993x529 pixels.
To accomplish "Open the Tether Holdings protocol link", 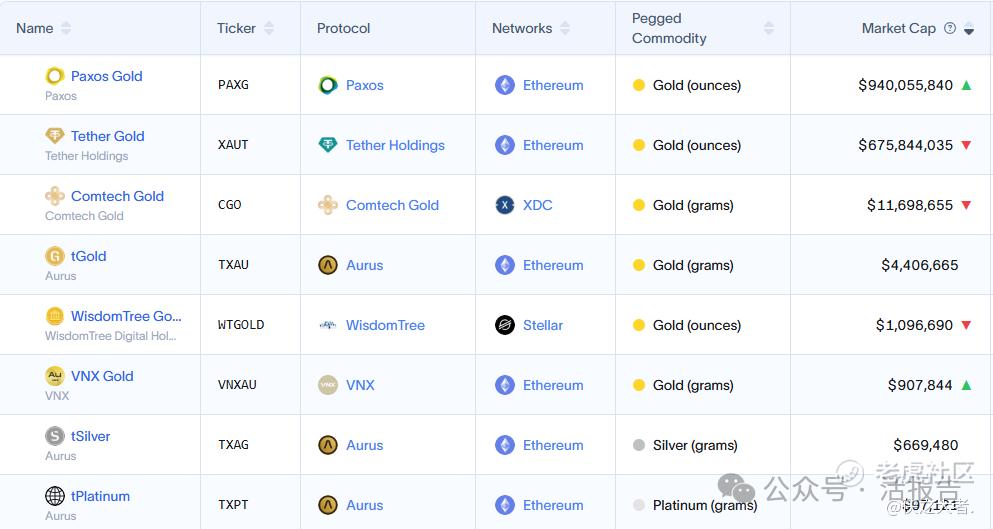I will 395,145.
